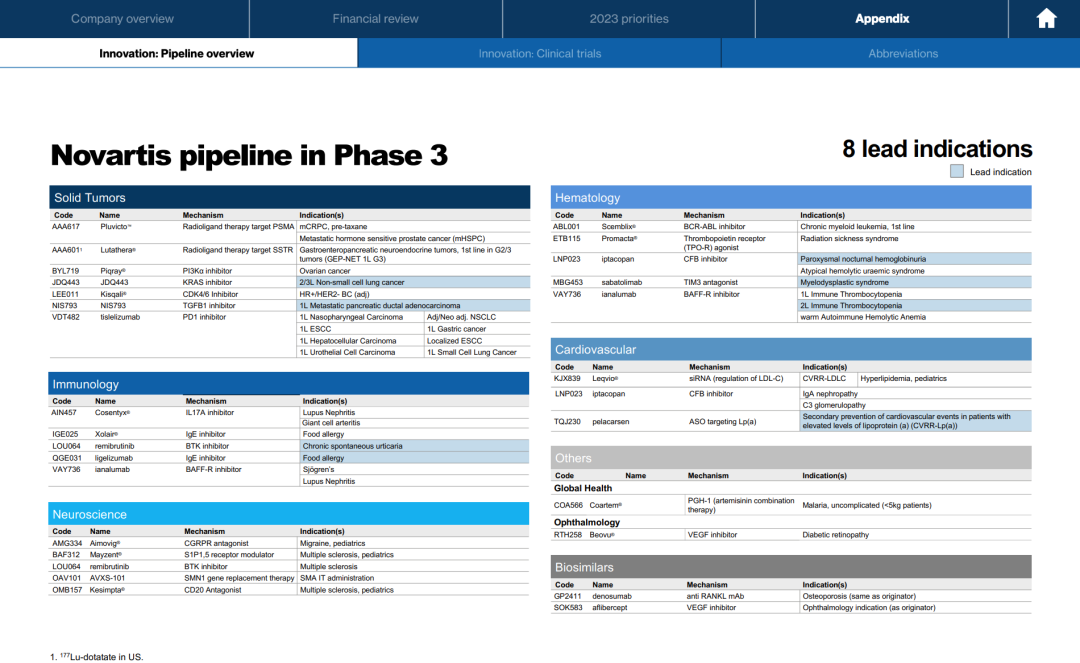Screen dimensions: 1080x663
Task: Click 'warm Autoimmune Hemolytic Anemia' indication
Action: pyautogui.click(x=863, y=317)
